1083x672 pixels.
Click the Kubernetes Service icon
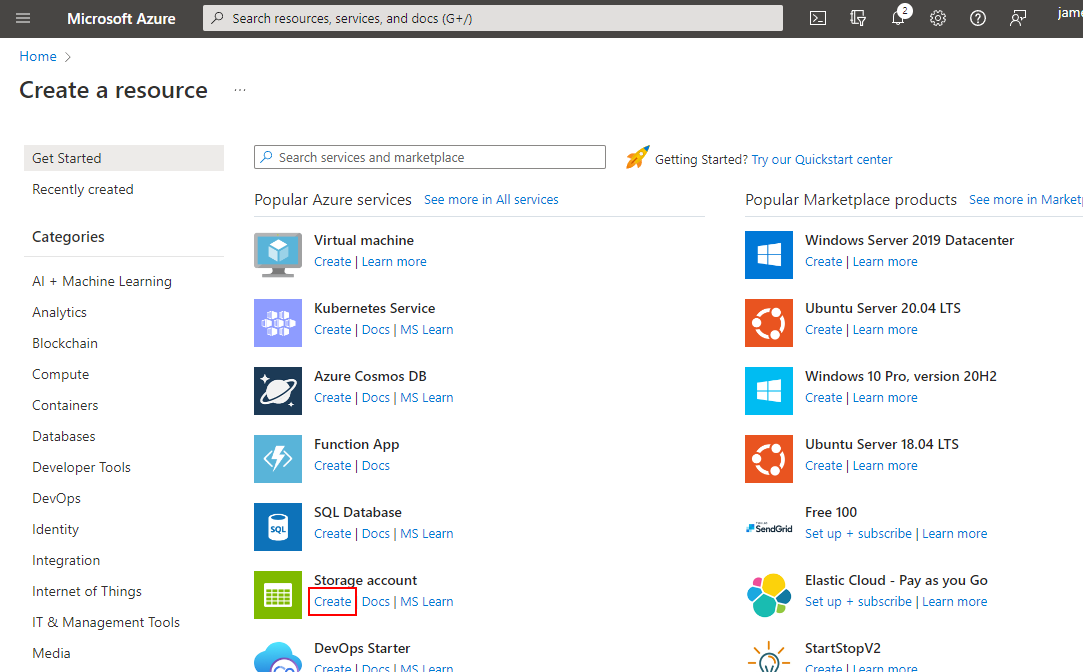click(278, 323)
